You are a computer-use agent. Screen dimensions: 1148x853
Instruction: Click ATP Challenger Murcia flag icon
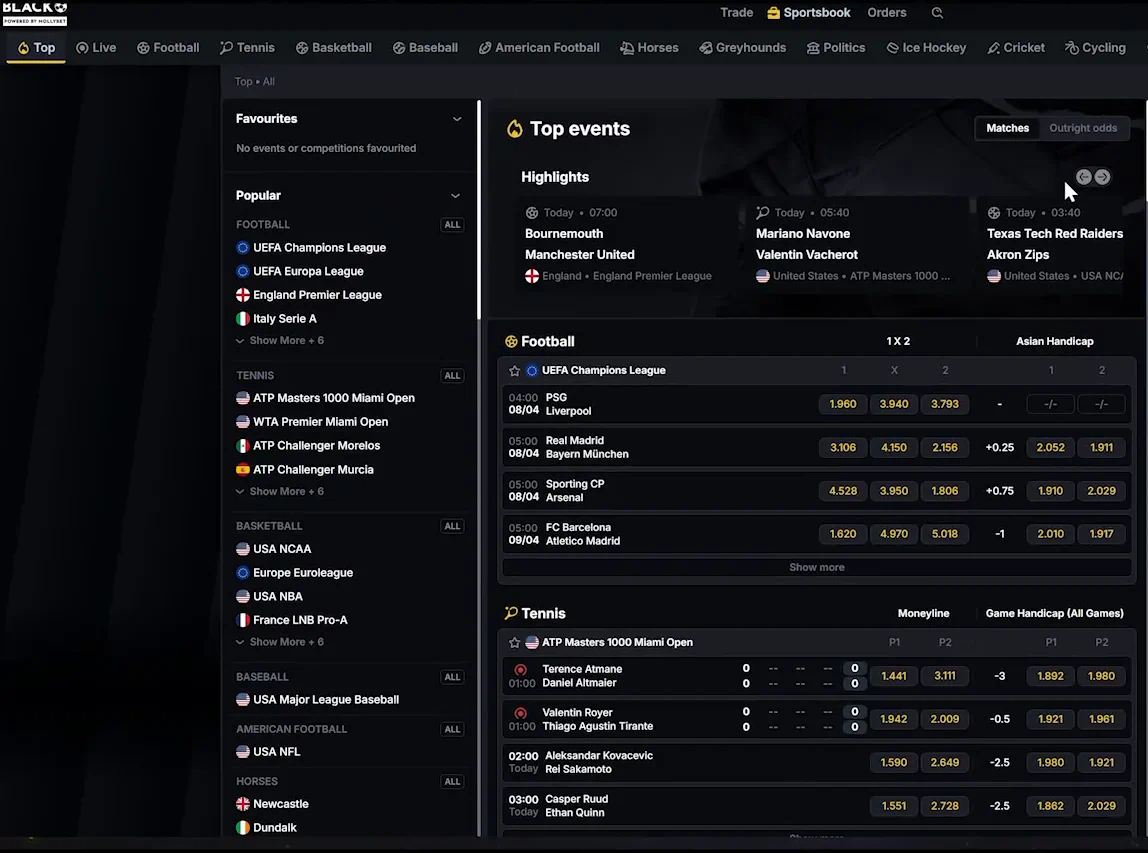pyautogui.click(x=242, y=469)
